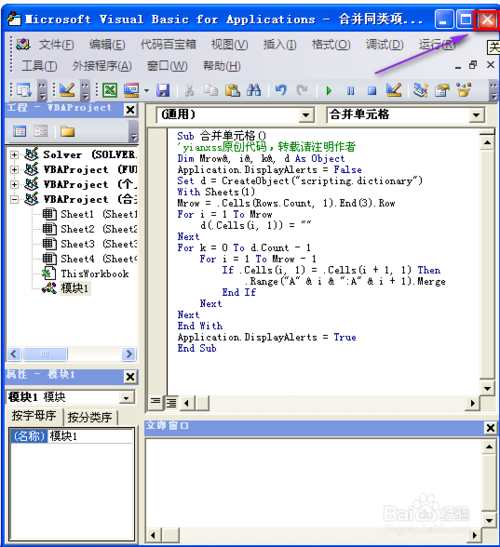Run the macro with the green play icon
500x547 pixels.
(329, 91)
